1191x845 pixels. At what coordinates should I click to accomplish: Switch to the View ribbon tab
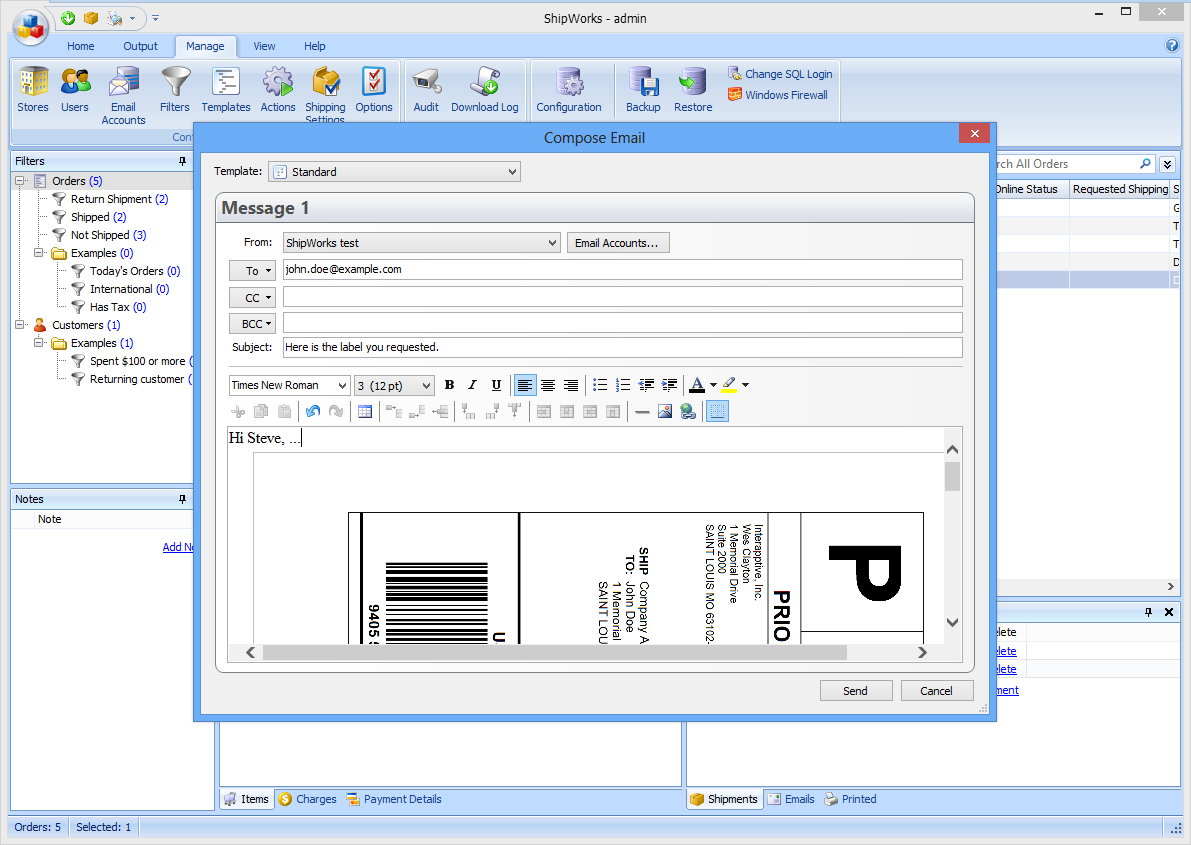click(x=263, y=46)
